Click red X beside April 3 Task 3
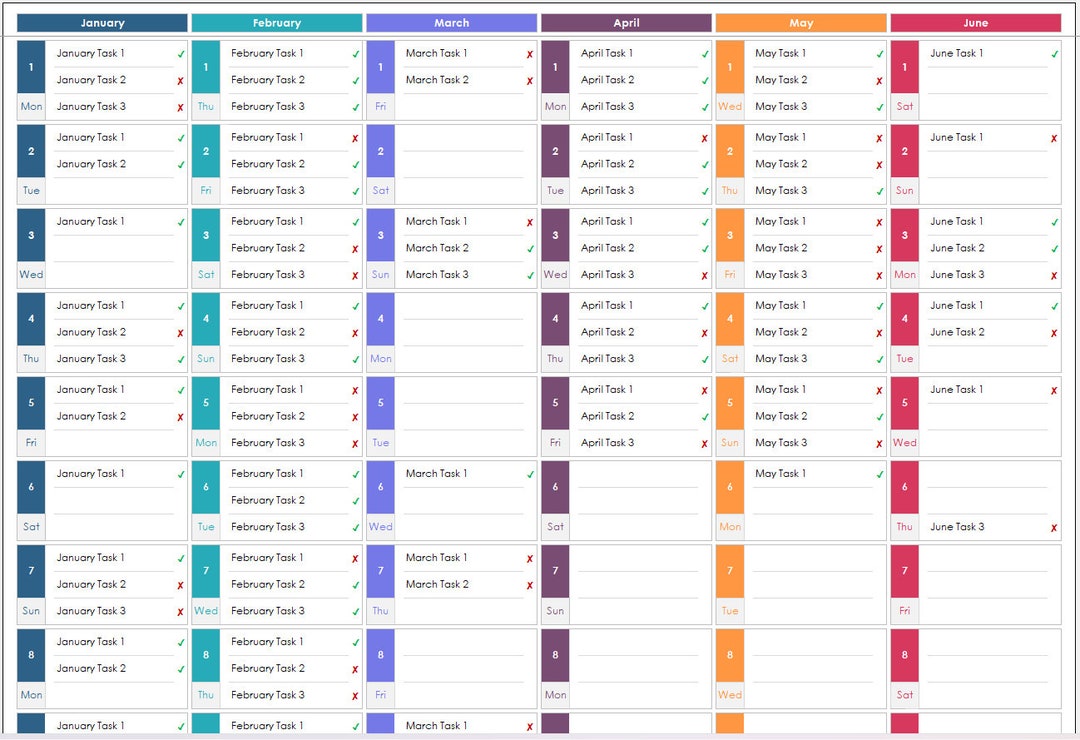The height and width of the screenshot is (740, 1080). point(705,276)
